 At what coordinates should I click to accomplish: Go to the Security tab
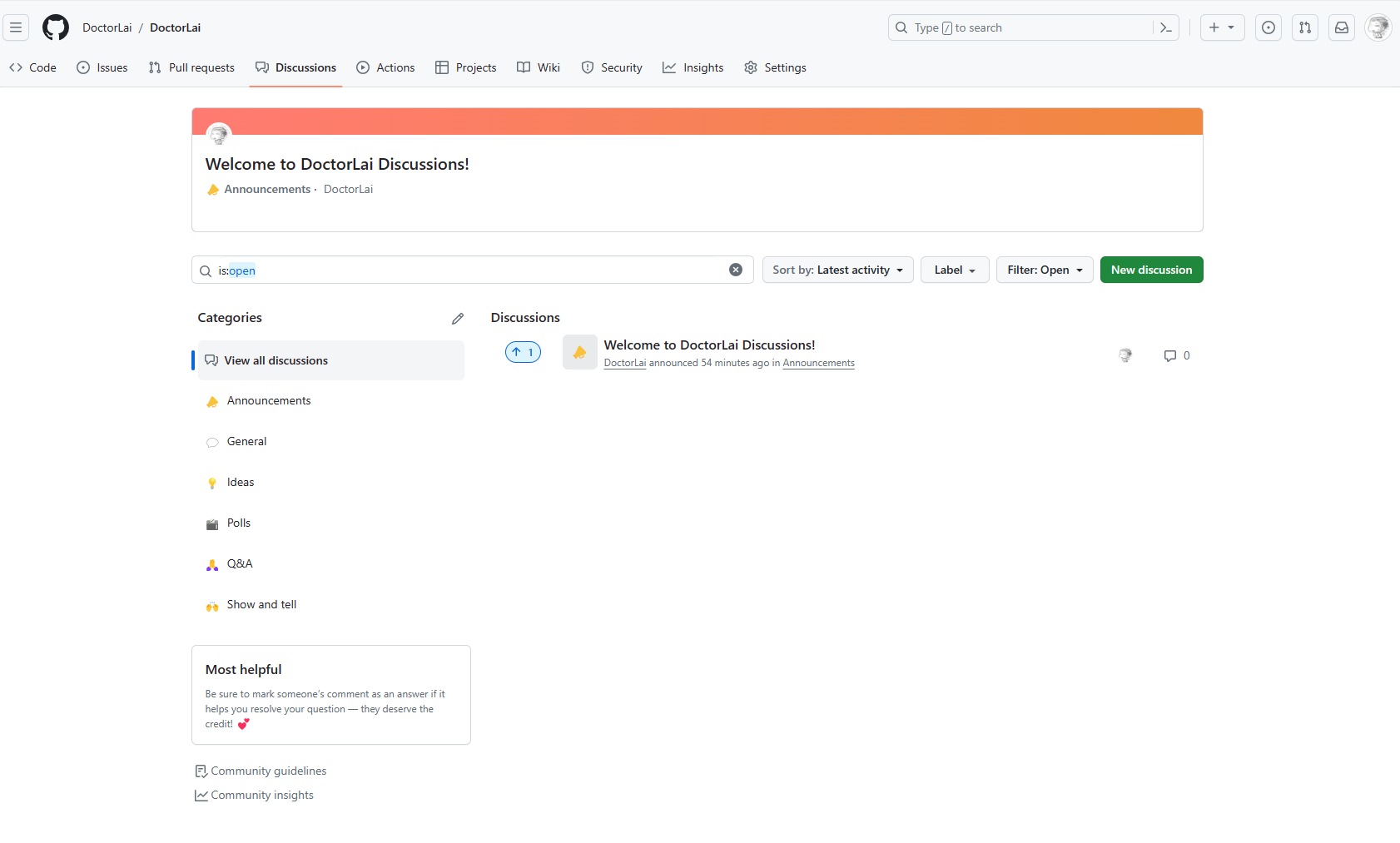pos(612,67)
